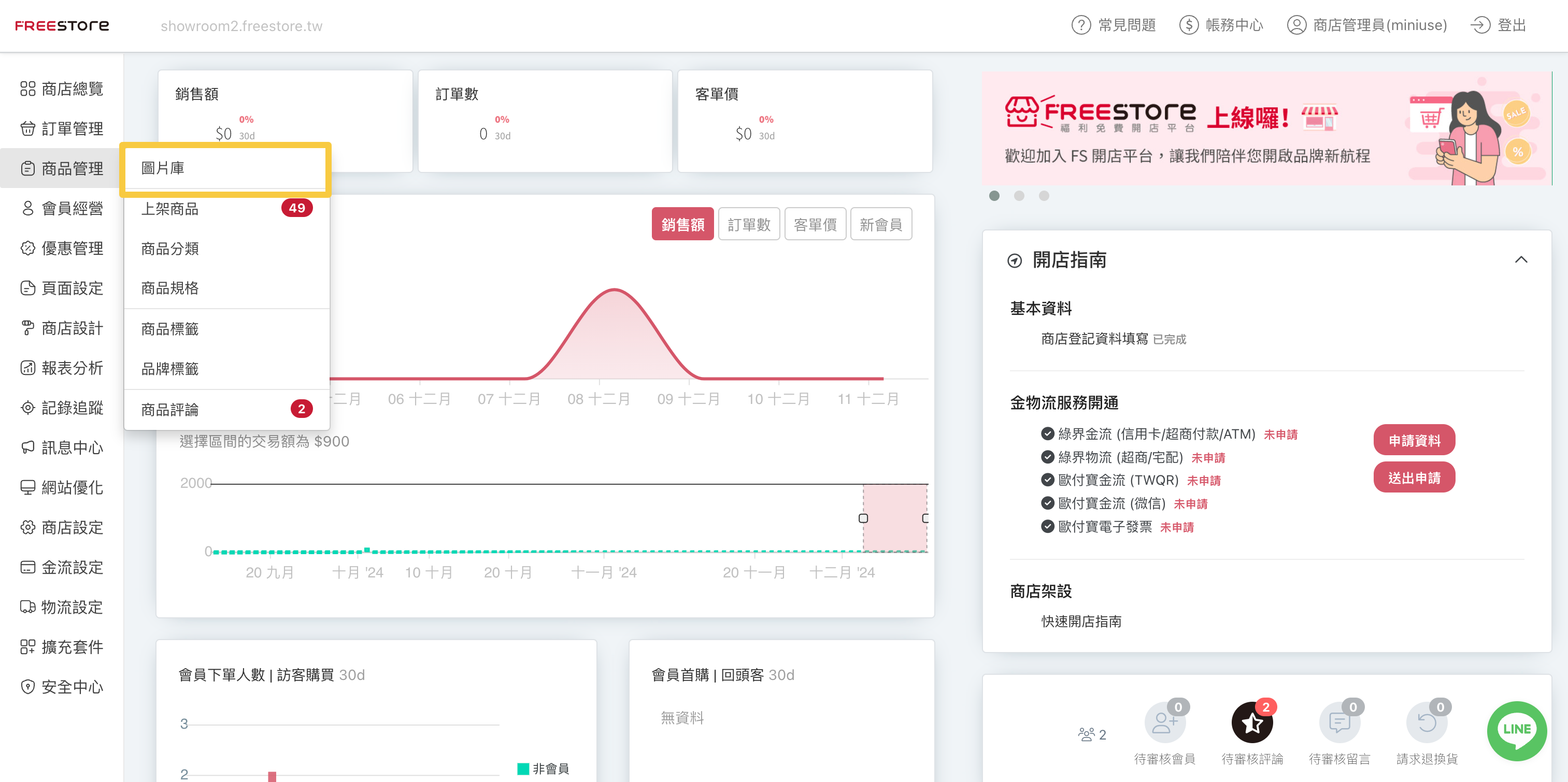Toggle 綠界金流 check mark
Image resolution: width=1568 pixels, height=782 pixels.
(1047, 434)
